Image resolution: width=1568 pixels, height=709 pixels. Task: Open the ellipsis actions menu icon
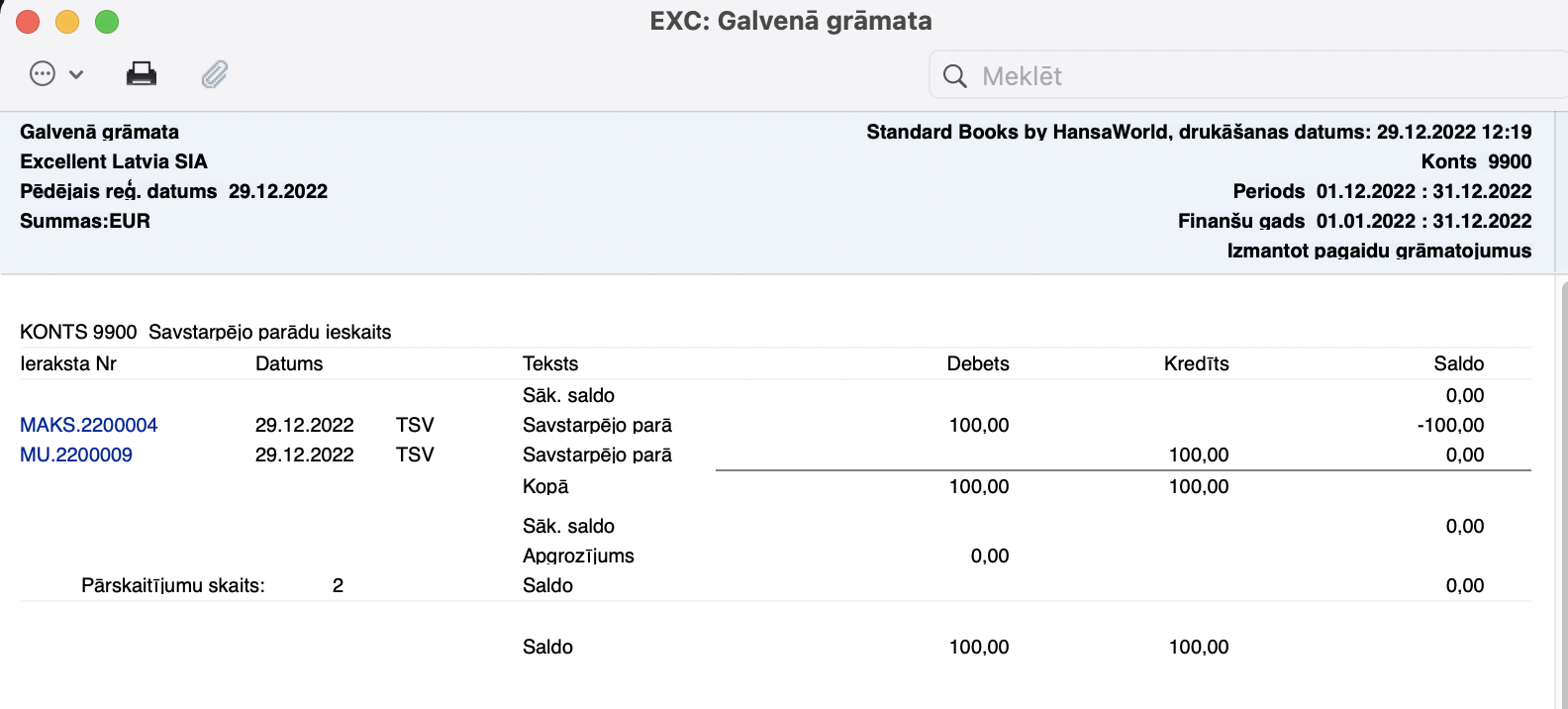[43, 74]
